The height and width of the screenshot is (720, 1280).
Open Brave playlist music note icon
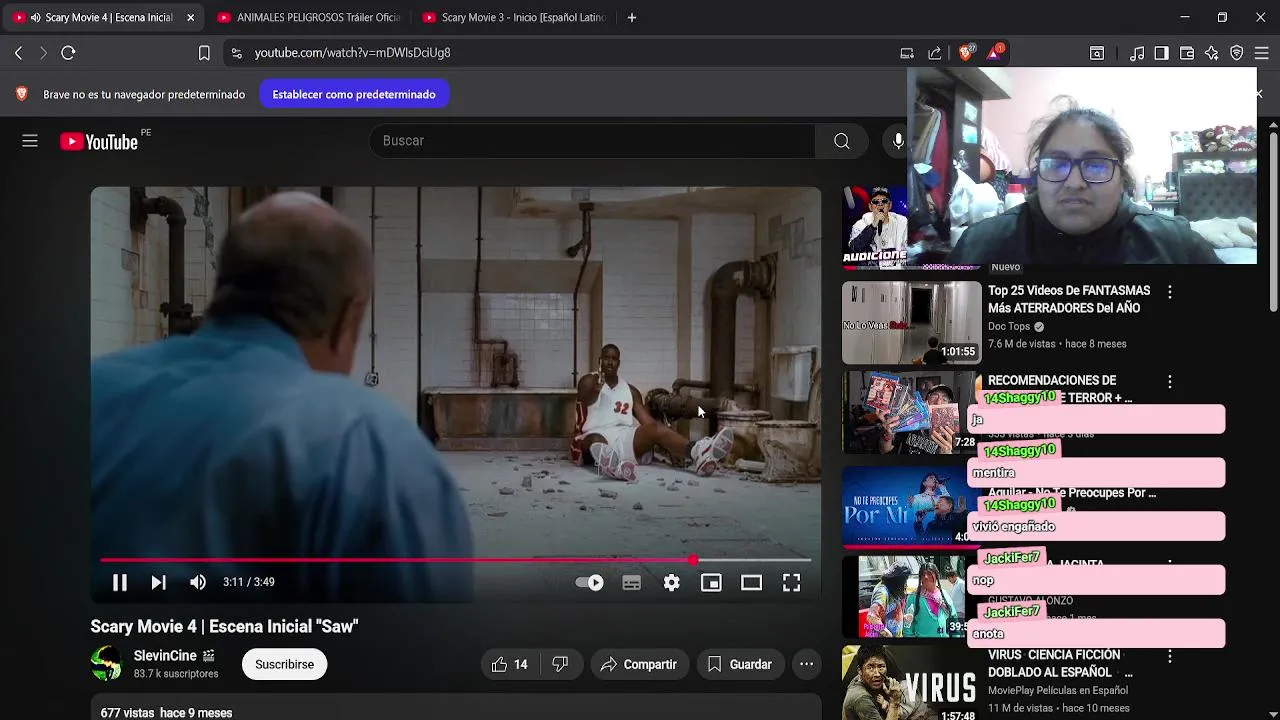coord(1137,53)
